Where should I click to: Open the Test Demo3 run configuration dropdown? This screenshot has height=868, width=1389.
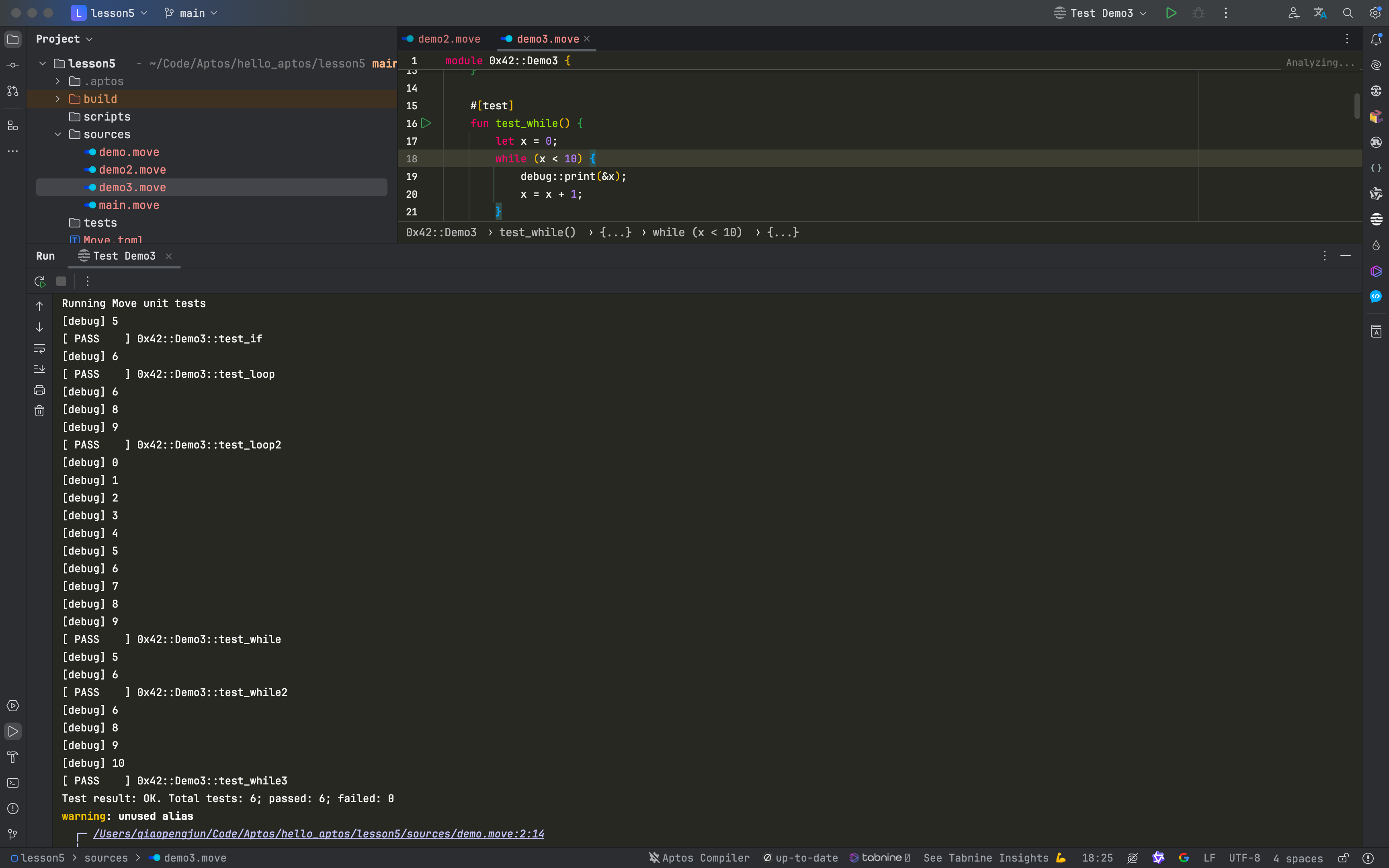tap(1100, 12)
